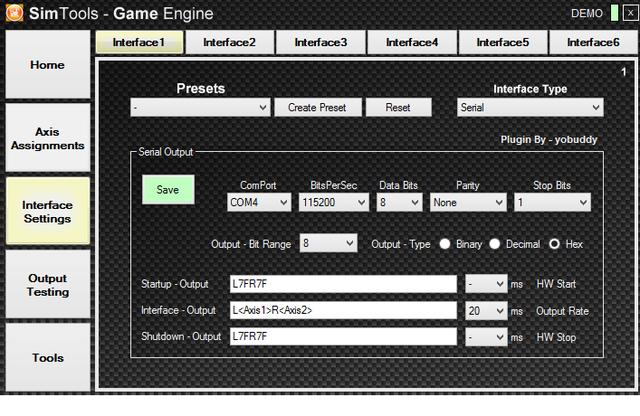Click the green Save button
This screenshot has width=640, height=416.
pyautogui.click(x=168, y=189)
